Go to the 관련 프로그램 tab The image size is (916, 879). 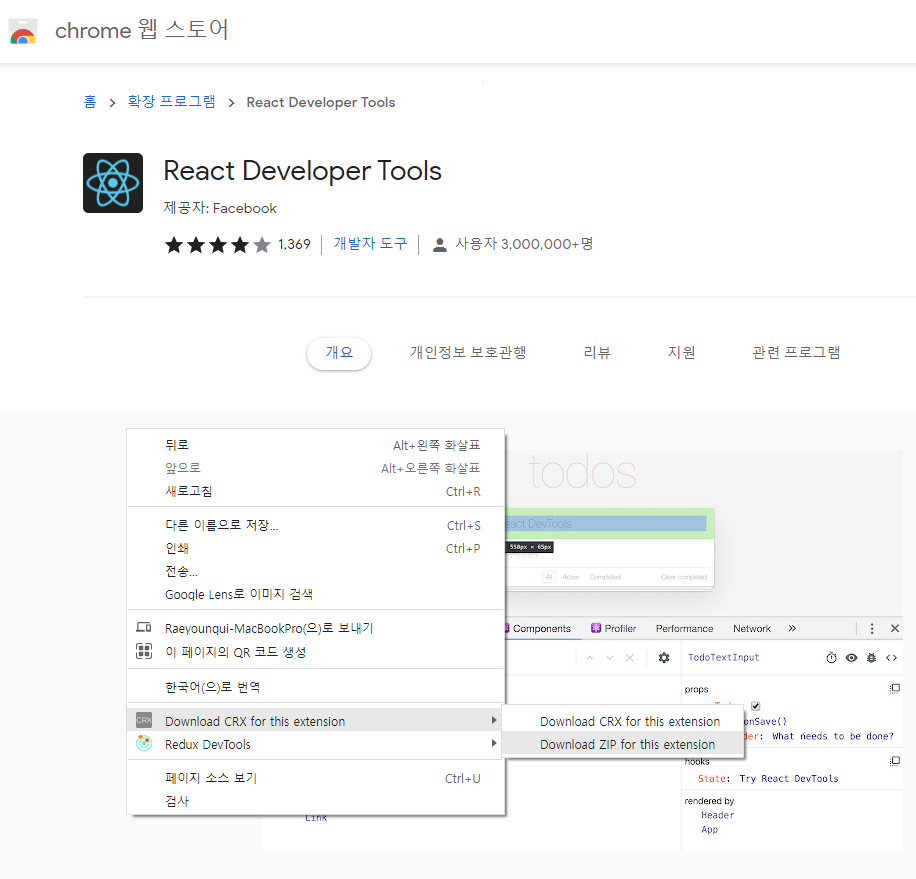(796, 353)
